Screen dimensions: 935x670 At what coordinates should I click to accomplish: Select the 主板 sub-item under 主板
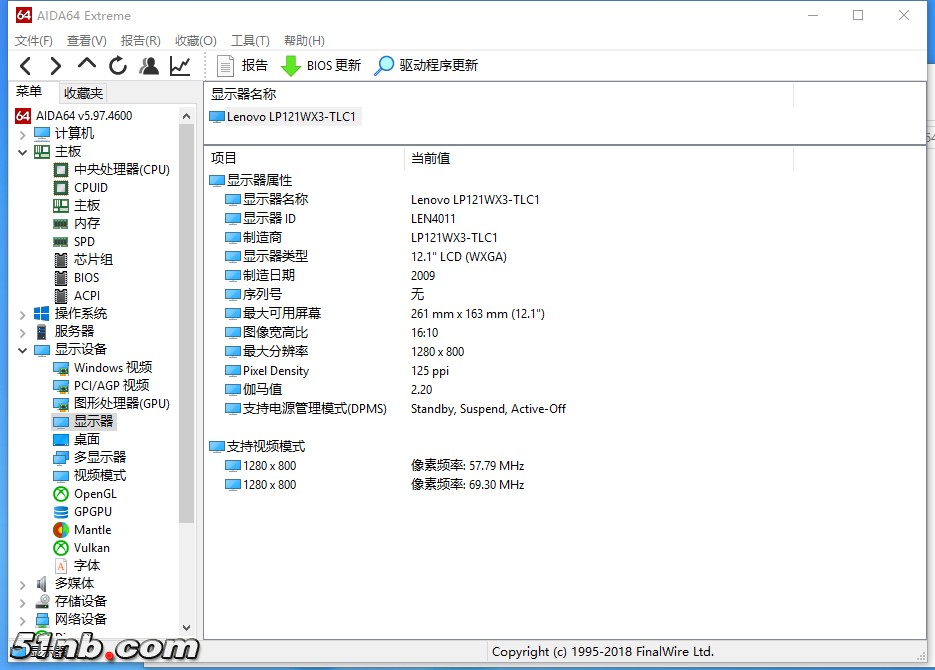click(x=78, y=206)
